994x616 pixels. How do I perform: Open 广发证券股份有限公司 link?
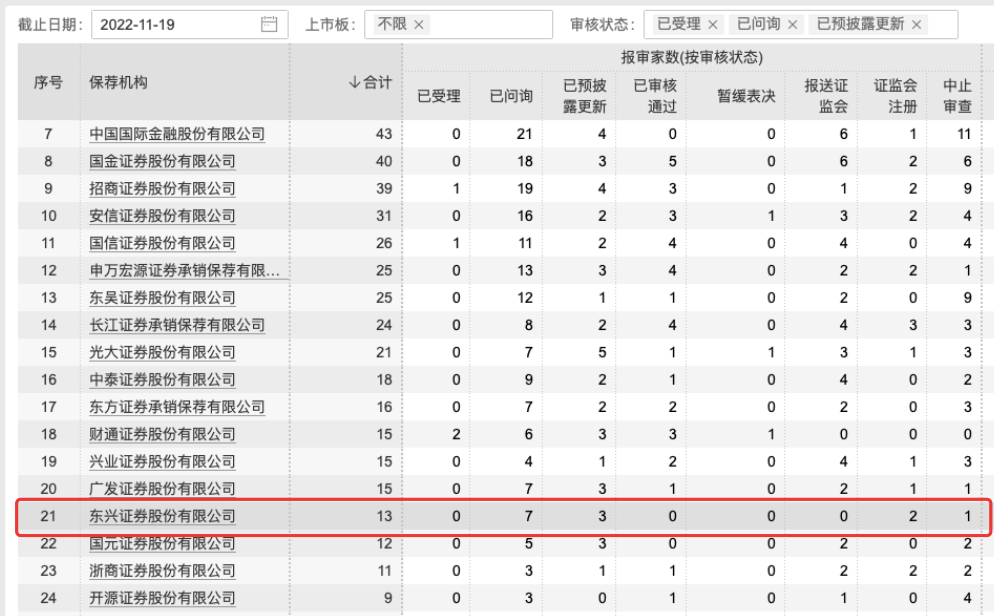pos(162,488)
